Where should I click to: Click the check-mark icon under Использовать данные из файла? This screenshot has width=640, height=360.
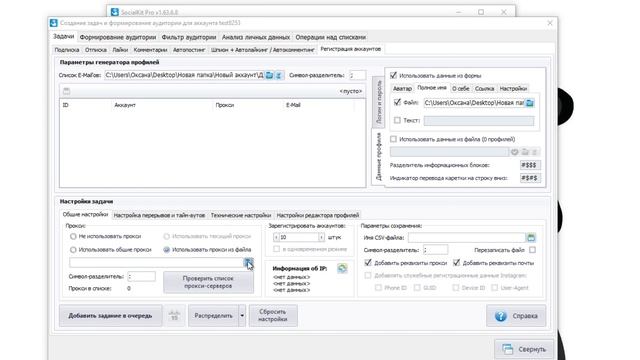[x=515, y=152]
